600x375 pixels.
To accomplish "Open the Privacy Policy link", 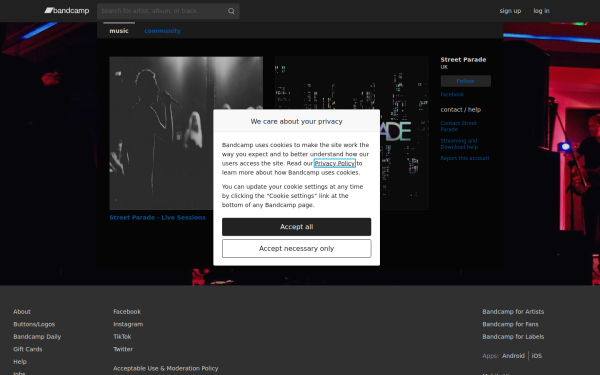I will coord(335,163).
